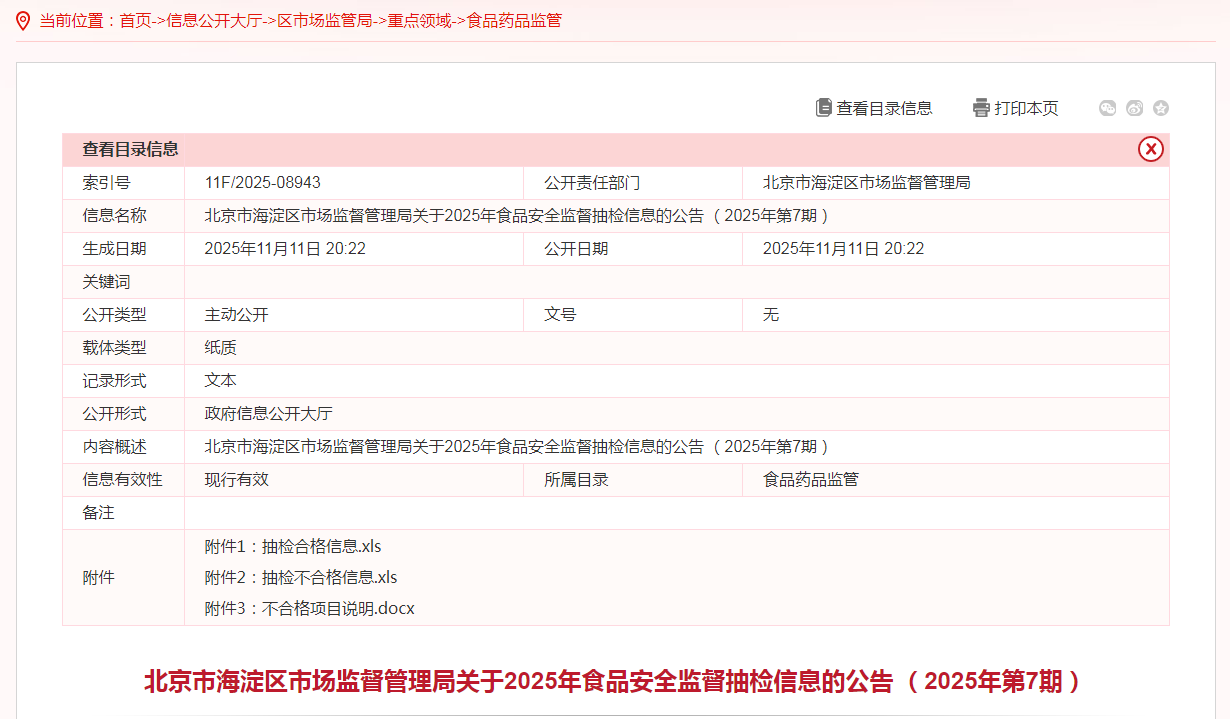
Task: Click the location pin icon near 当前位置
Action: pos(22,19)
